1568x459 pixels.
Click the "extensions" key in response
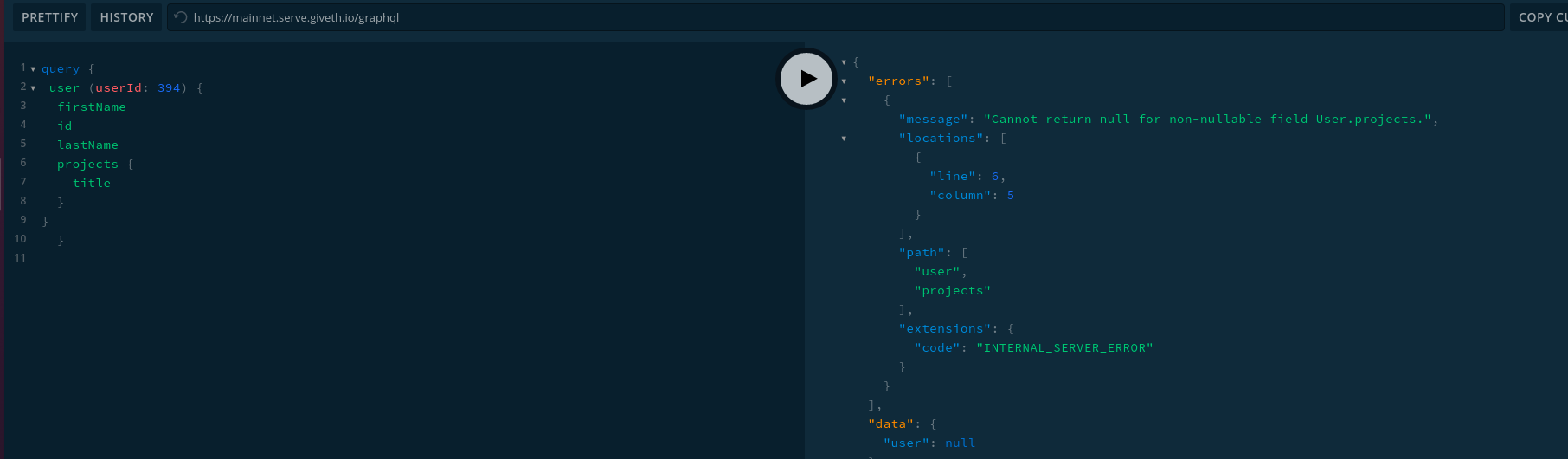point(945,329)
